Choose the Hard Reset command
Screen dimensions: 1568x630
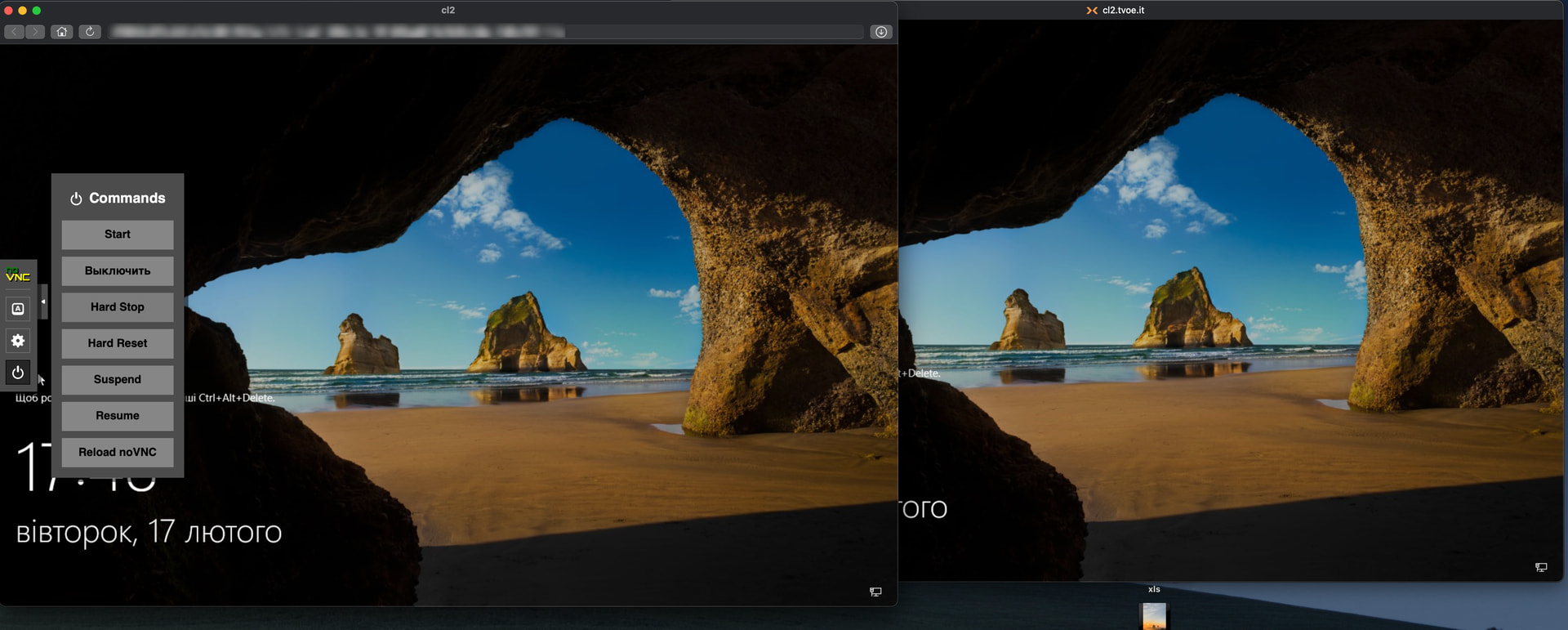(118, 343)
